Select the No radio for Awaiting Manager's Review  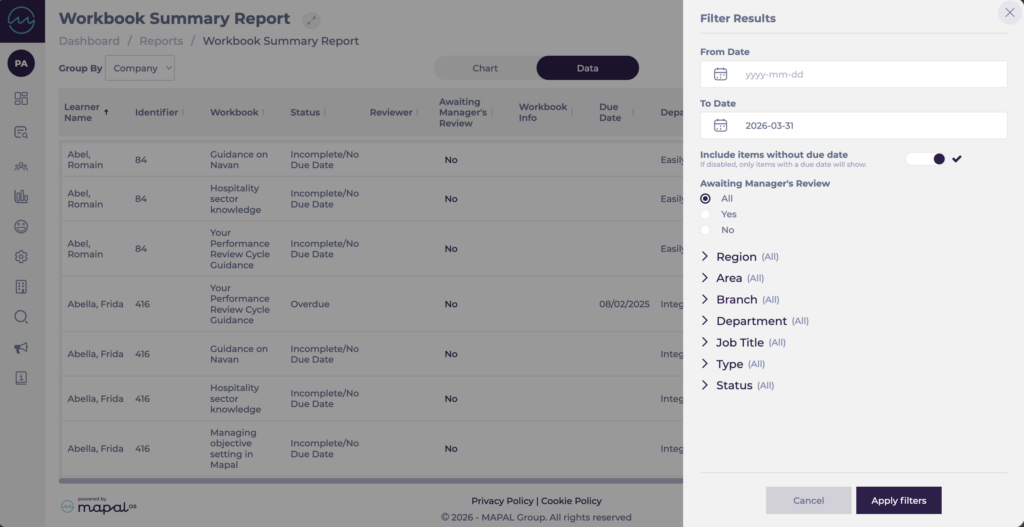706,230
